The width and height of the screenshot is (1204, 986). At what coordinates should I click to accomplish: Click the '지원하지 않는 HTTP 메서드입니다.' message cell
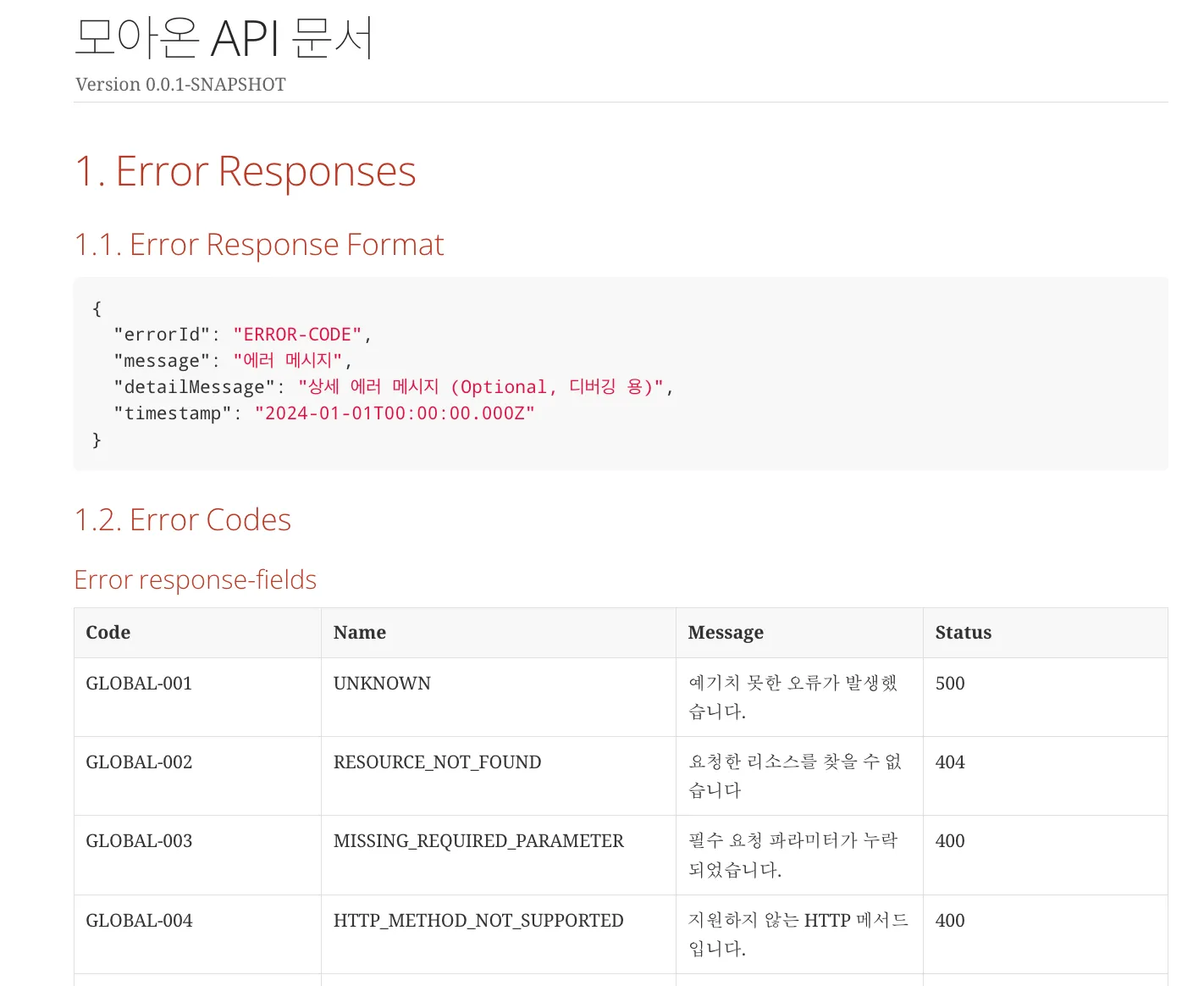[798, 934]
